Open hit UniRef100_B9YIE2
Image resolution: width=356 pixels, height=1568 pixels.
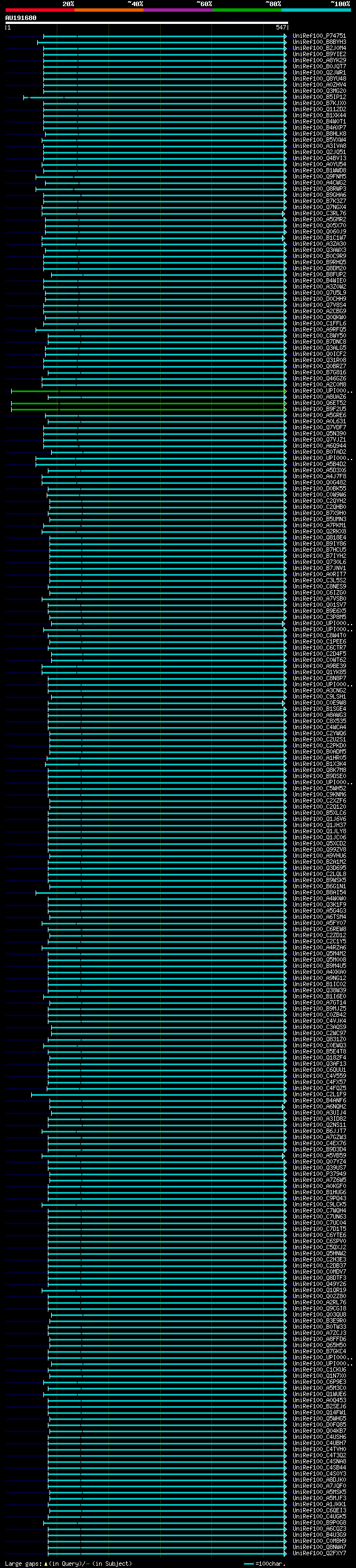pos(319,54)
